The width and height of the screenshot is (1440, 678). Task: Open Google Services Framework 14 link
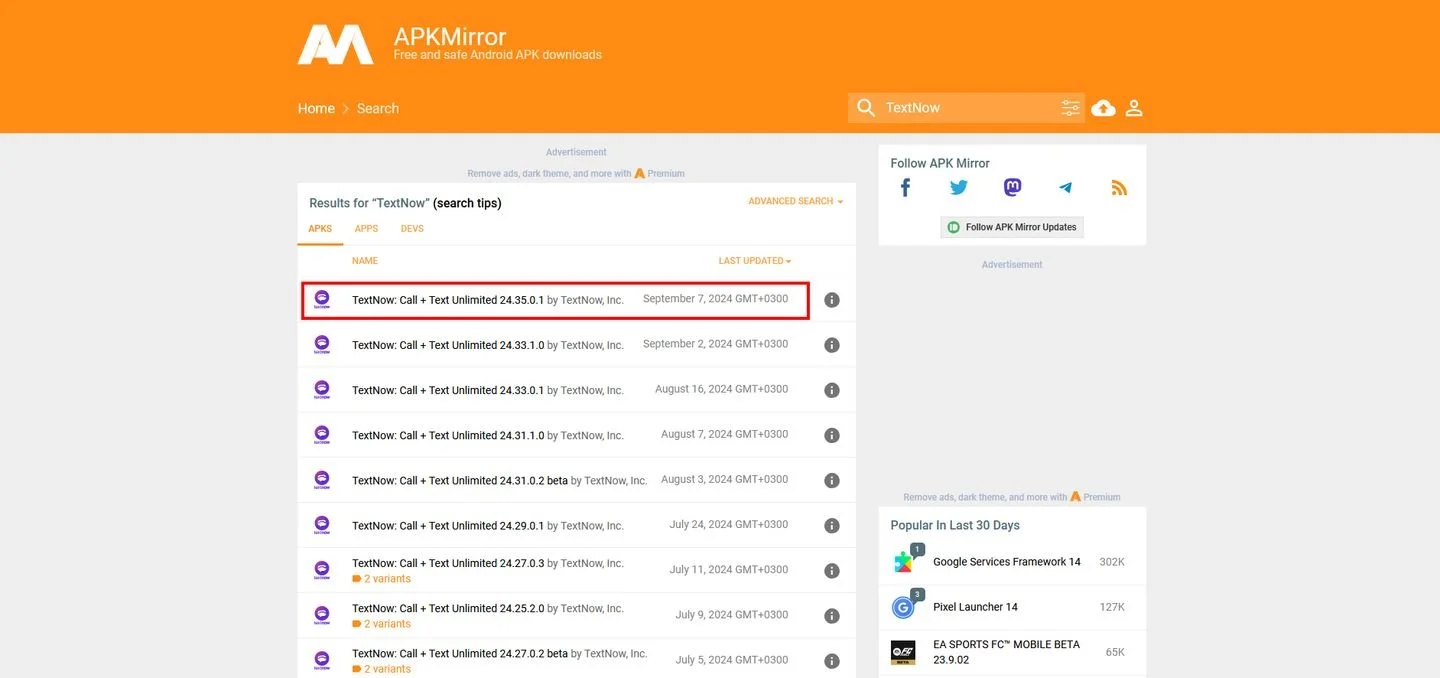(1007, 562)
